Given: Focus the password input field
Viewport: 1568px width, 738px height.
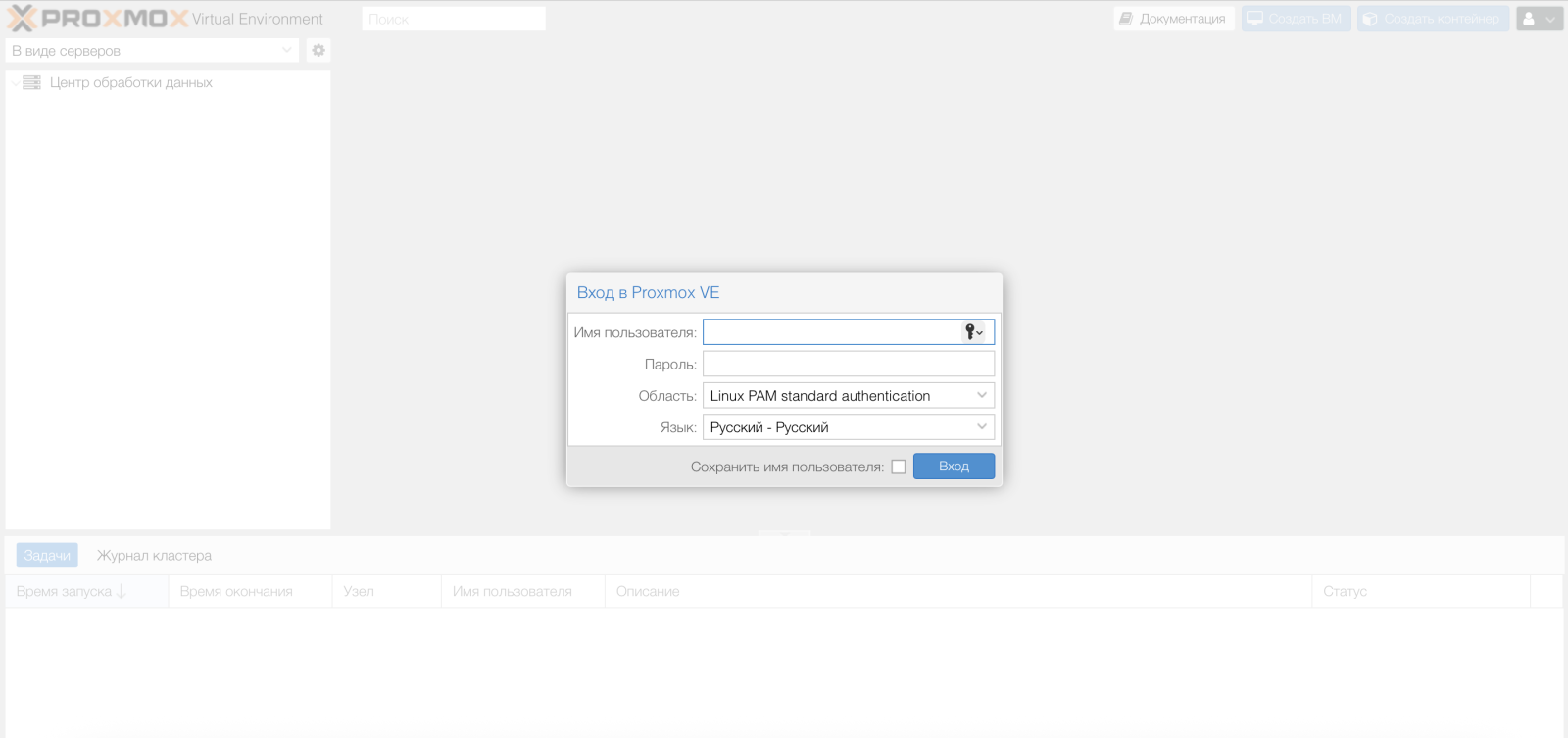Looking at the screenshot, I should pos(849,364).
